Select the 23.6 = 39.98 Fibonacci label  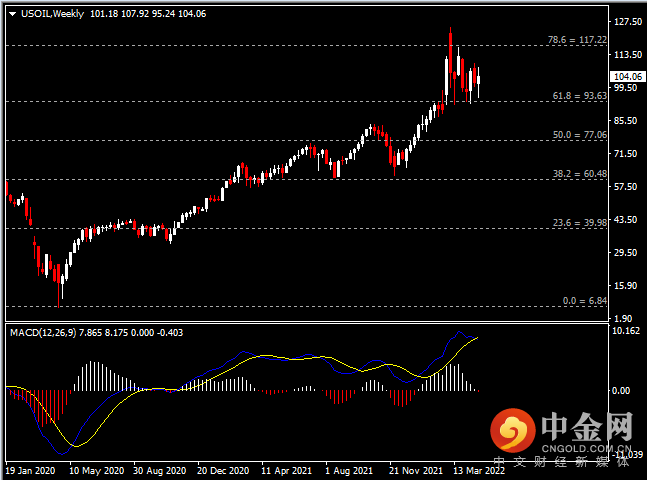[x=579, y=223]
